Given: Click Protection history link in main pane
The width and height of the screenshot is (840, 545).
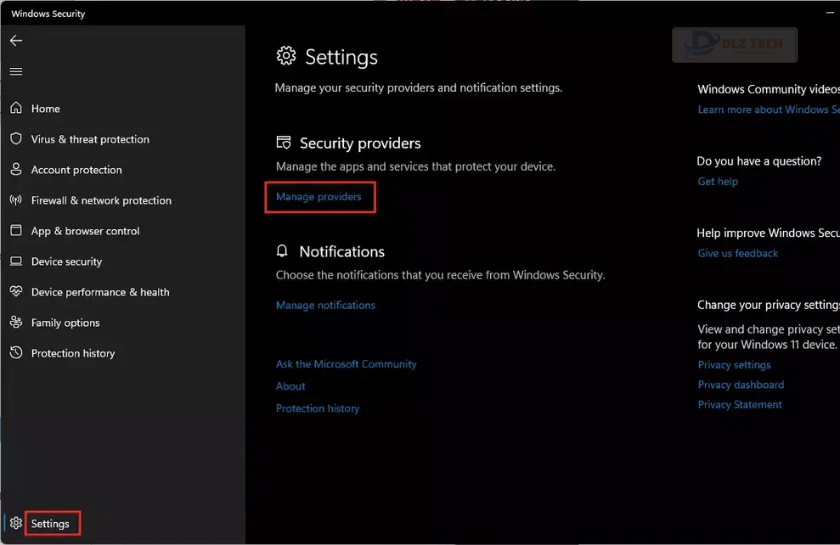Looking at the screenshot, I should [318, 408].
